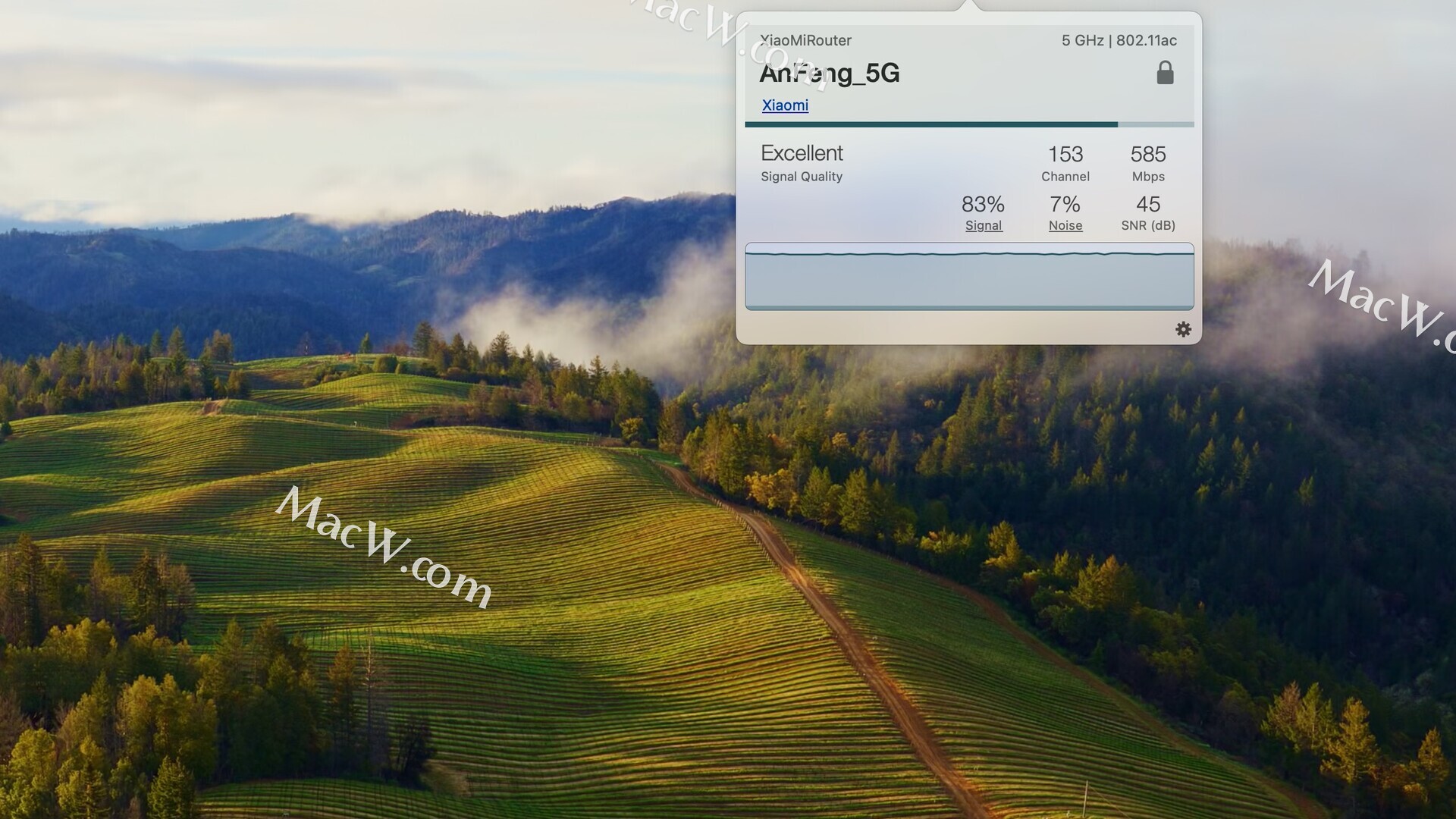
Task: Click the underlined Noise label
Action: click(1065, 226)
